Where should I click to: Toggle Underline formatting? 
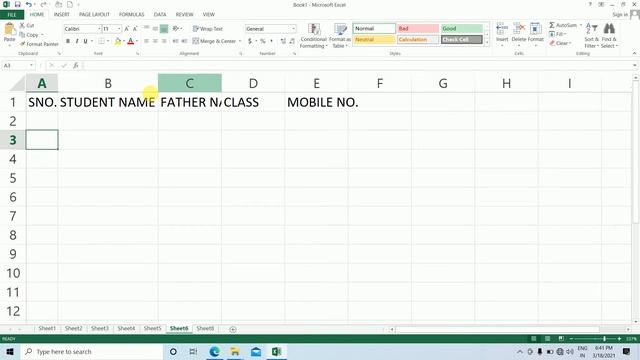(x=85, y=41)
